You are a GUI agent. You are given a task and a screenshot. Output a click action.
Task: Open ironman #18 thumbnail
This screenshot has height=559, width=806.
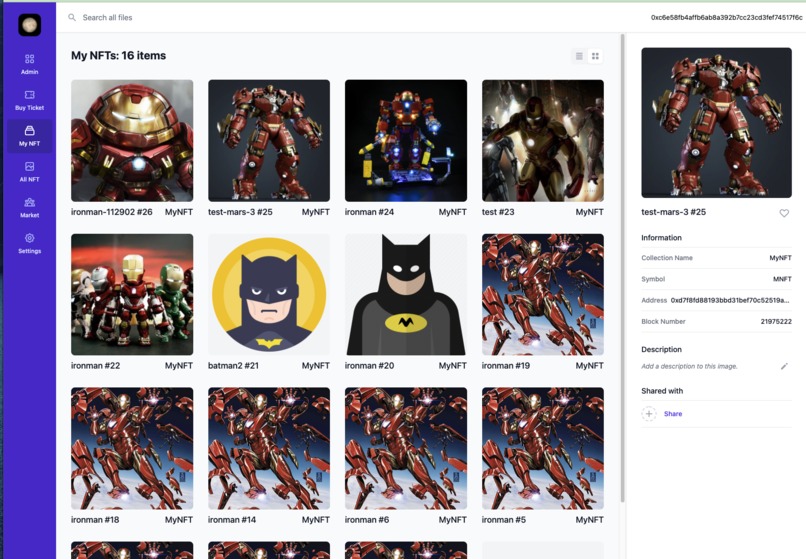tap(132, 448)
